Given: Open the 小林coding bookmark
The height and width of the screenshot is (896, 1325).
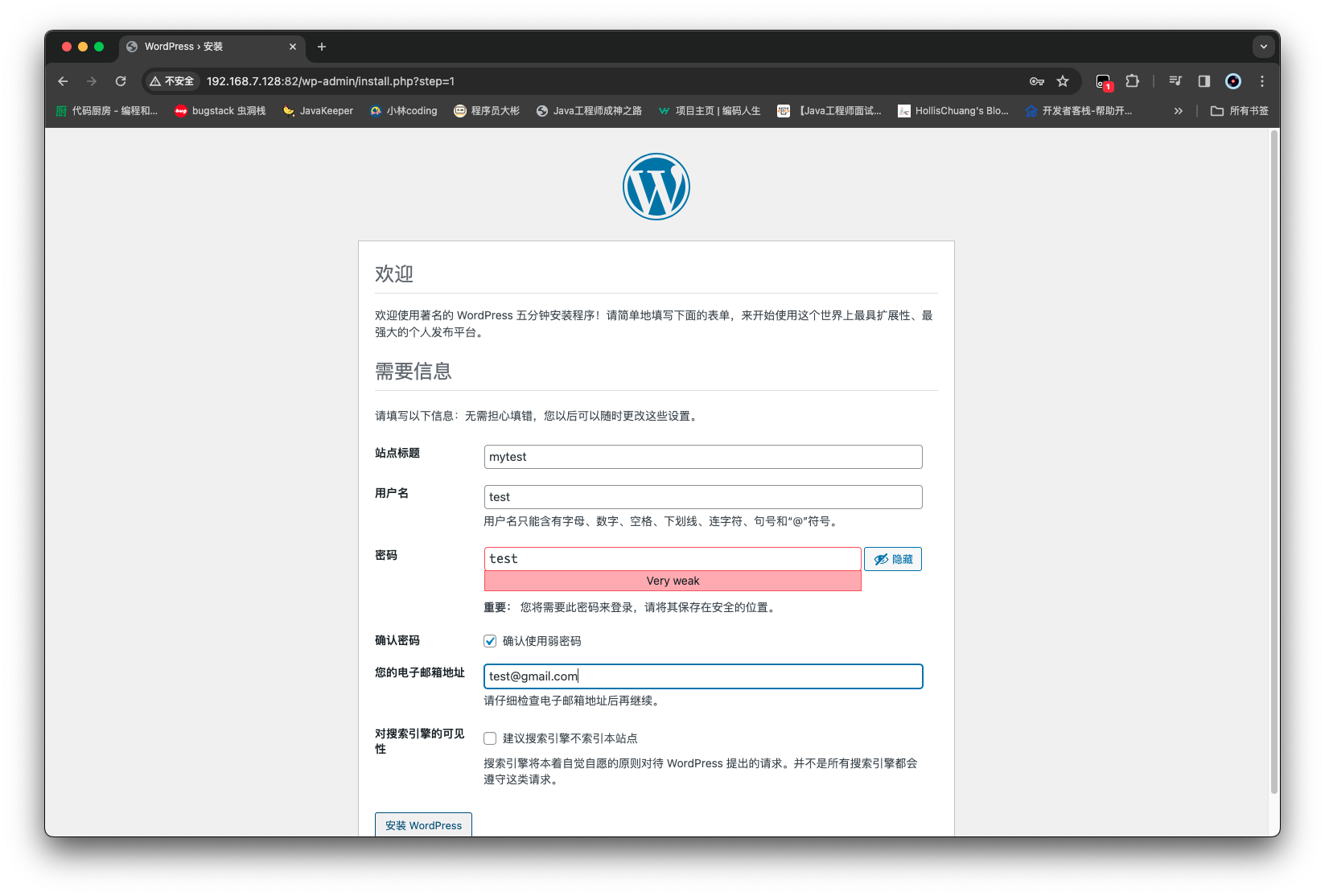Looking at the screenshot, I should [x=403, y=111].
